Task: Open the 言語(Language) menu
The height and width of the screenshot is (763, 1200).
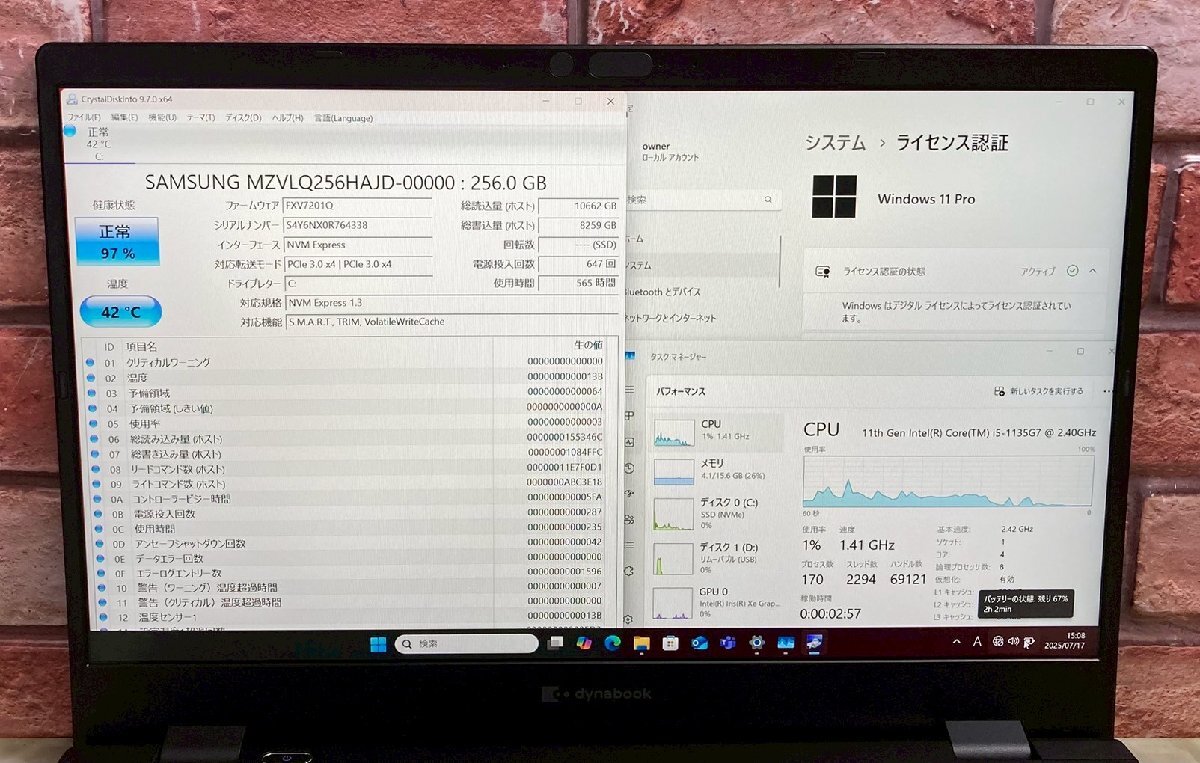Action: tap(343, 118)
